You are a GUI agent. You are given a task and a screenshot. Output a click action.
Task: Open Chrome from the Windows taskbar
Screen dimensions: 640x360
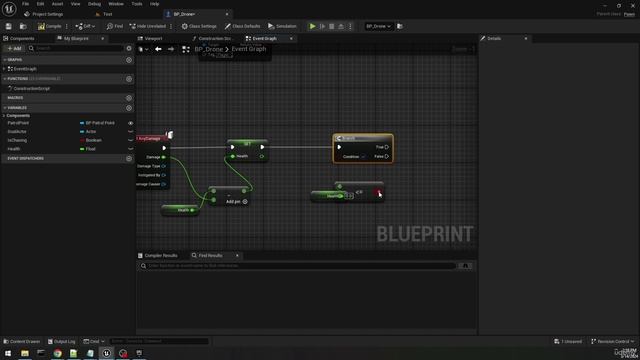coord(58,353)
